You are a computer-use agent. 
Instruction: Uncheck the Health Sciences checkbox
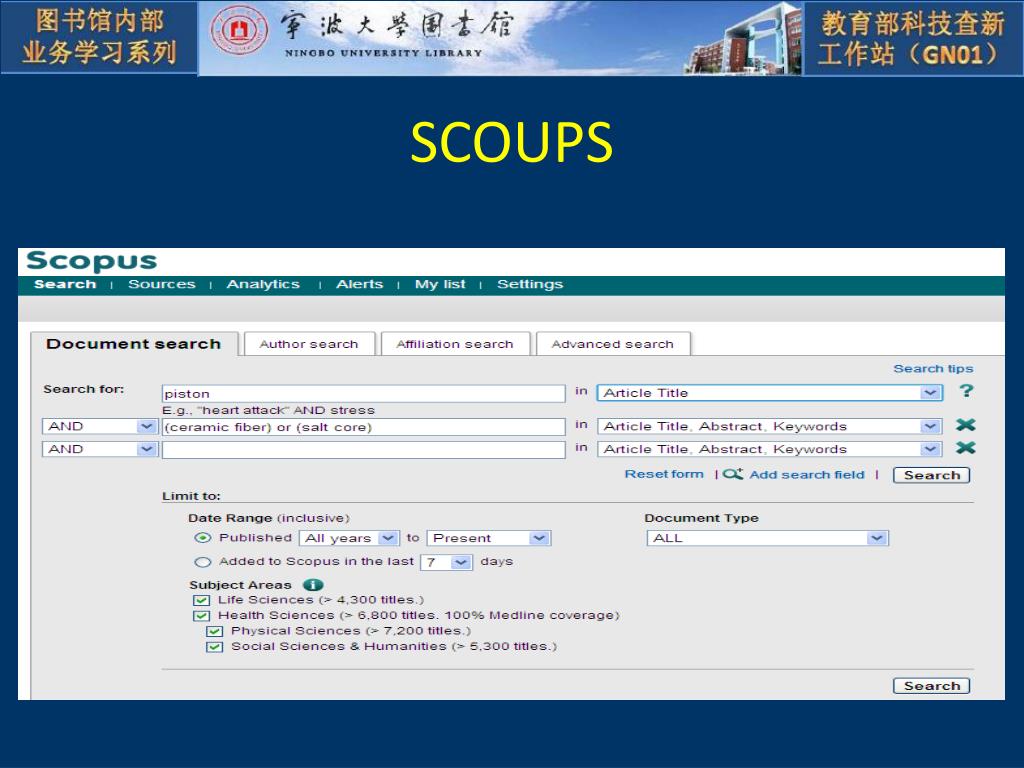201,616
